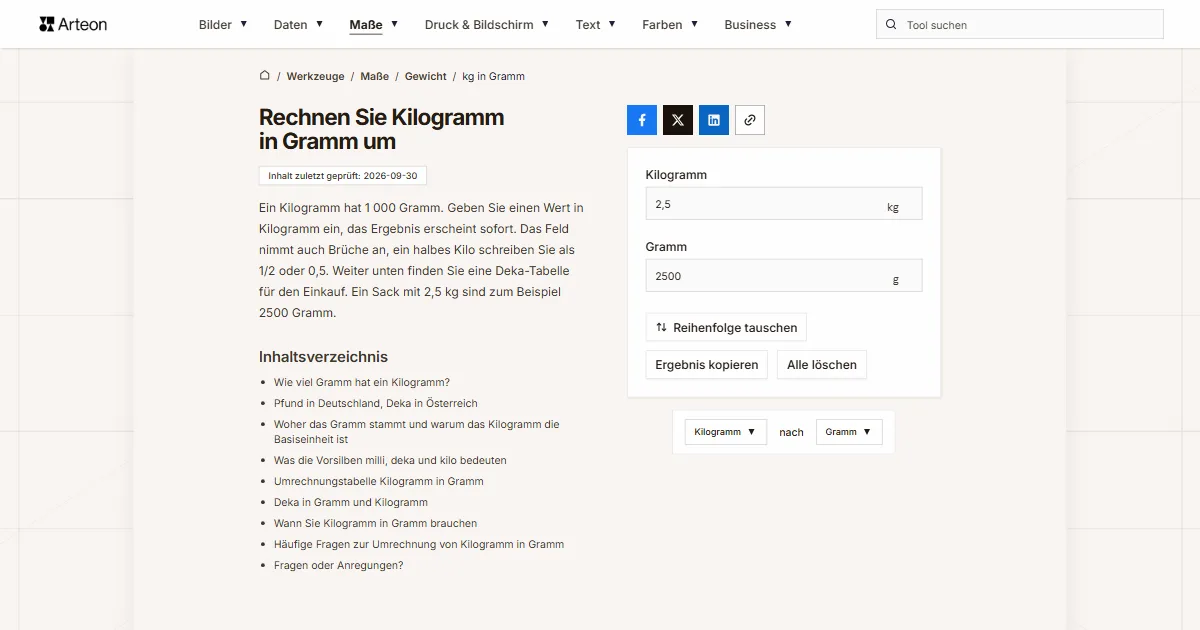
Task: Open the Druck & Bildschirm menu
Action: 487,25
